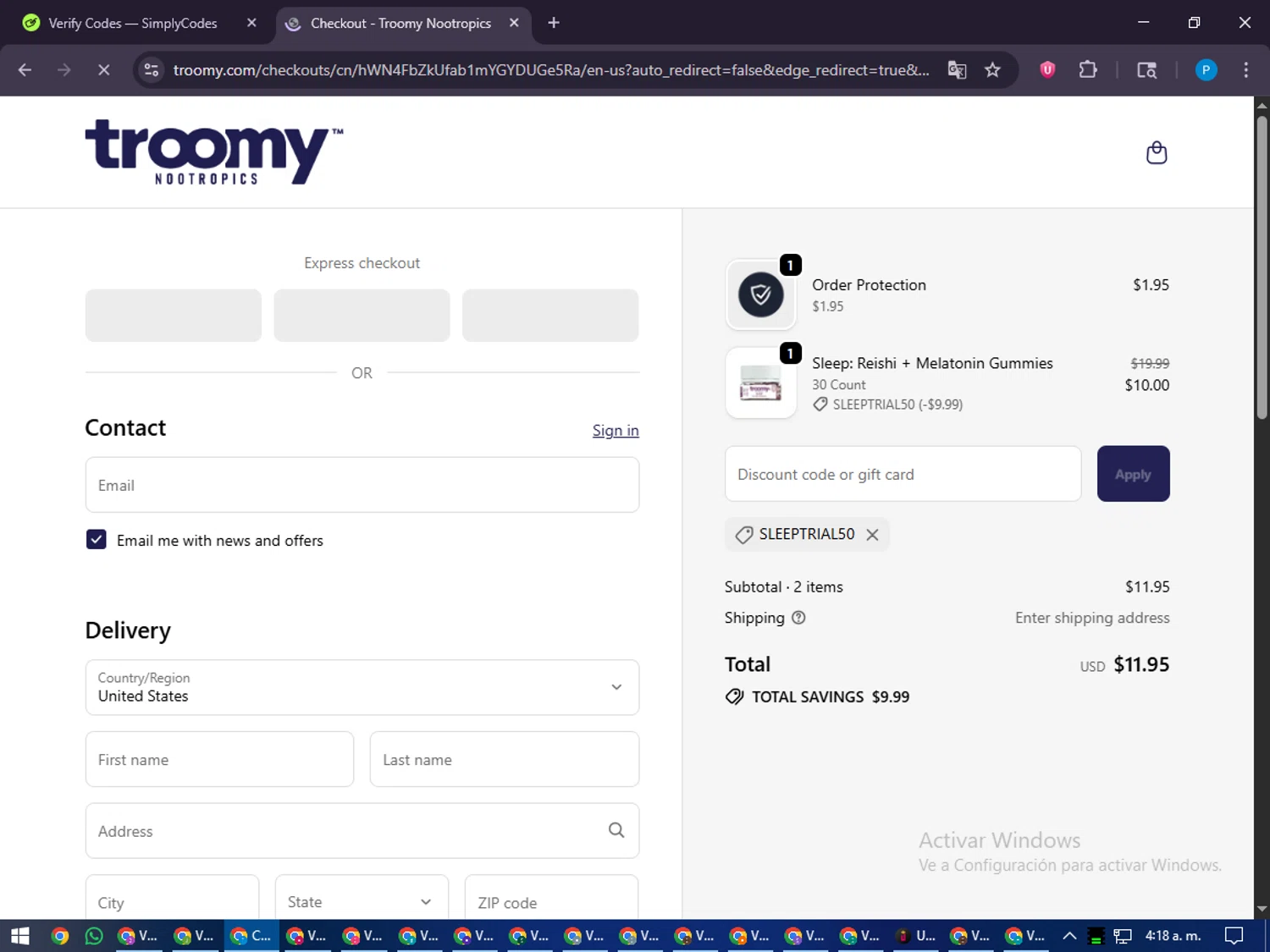Open the shopping bag cart icon
This screenshot has height=952, width=1270.
point(1157,152)
